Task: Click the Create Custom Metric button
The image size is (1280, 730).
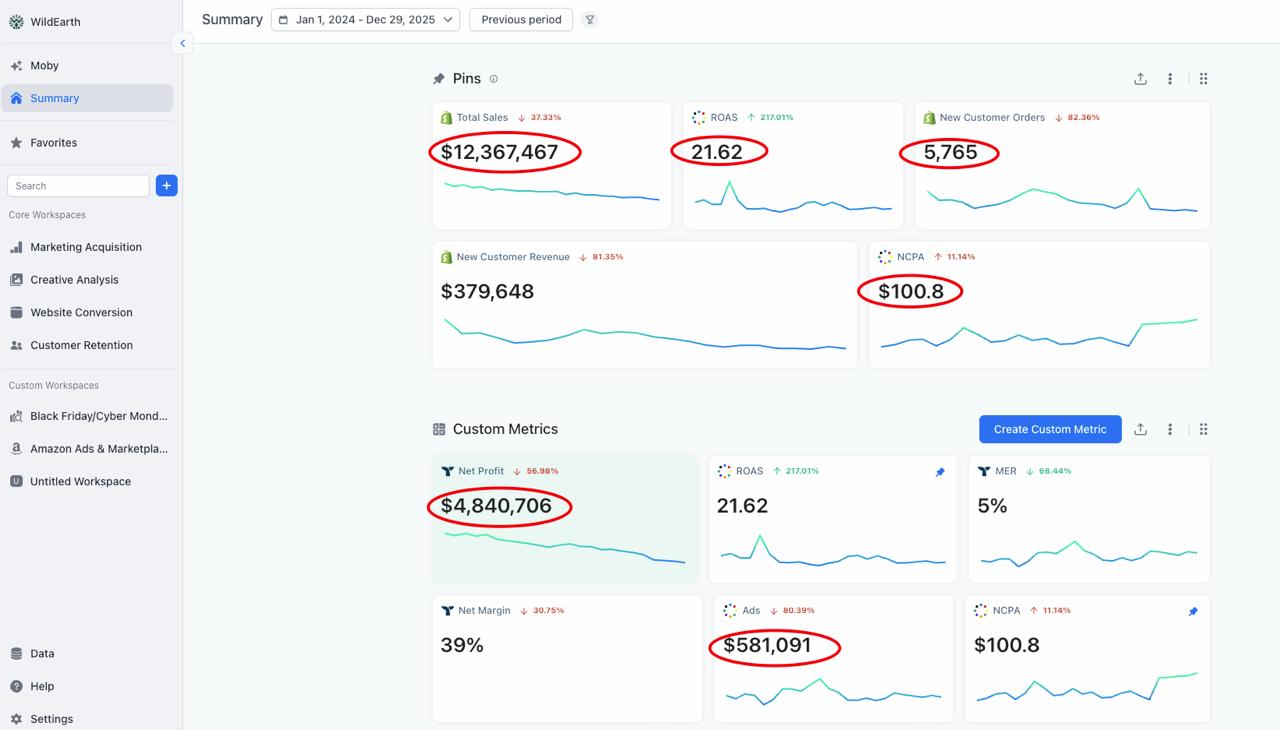Action: (1050, 429)
